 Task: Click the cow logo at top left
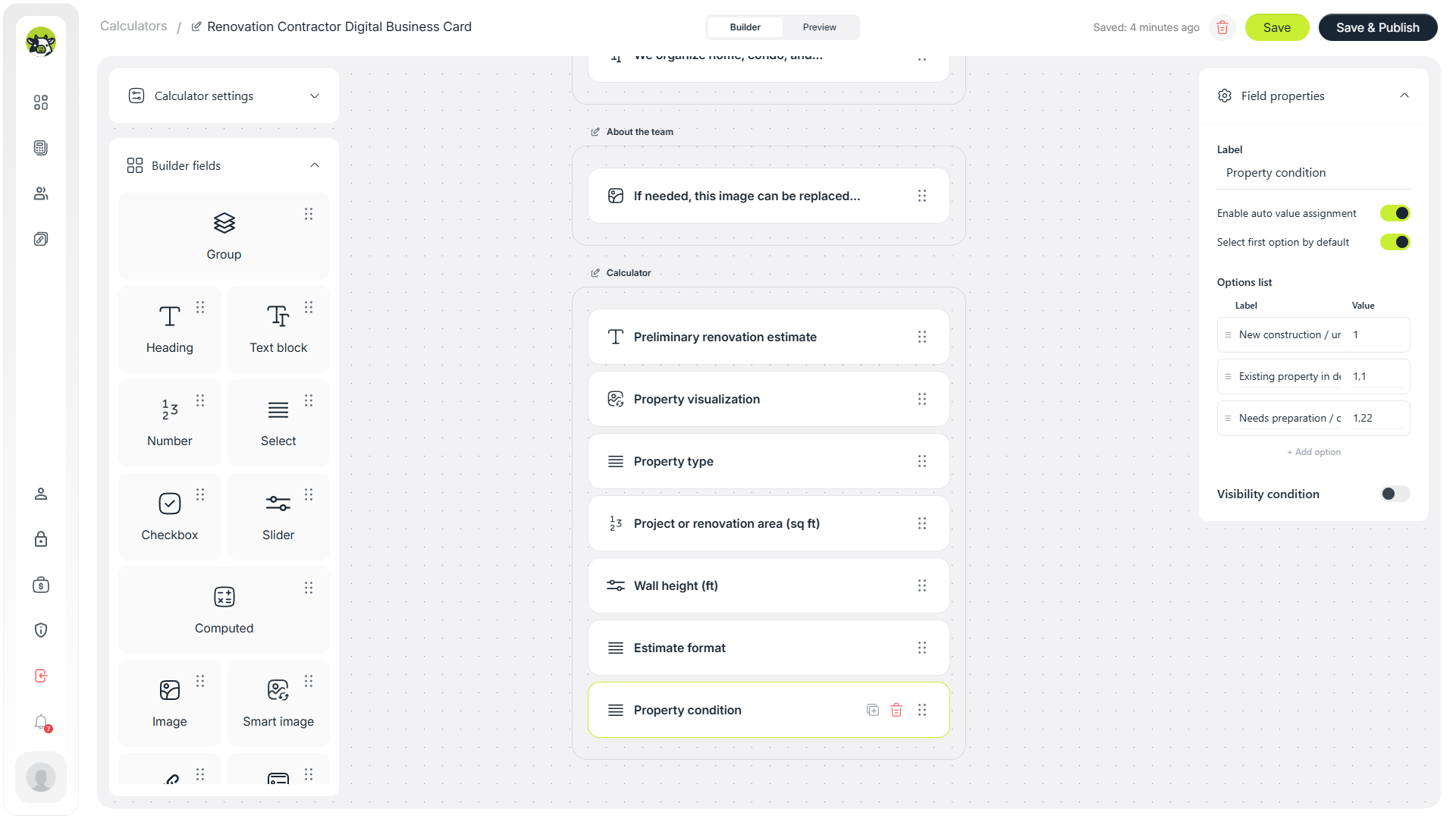click(41, 42)
